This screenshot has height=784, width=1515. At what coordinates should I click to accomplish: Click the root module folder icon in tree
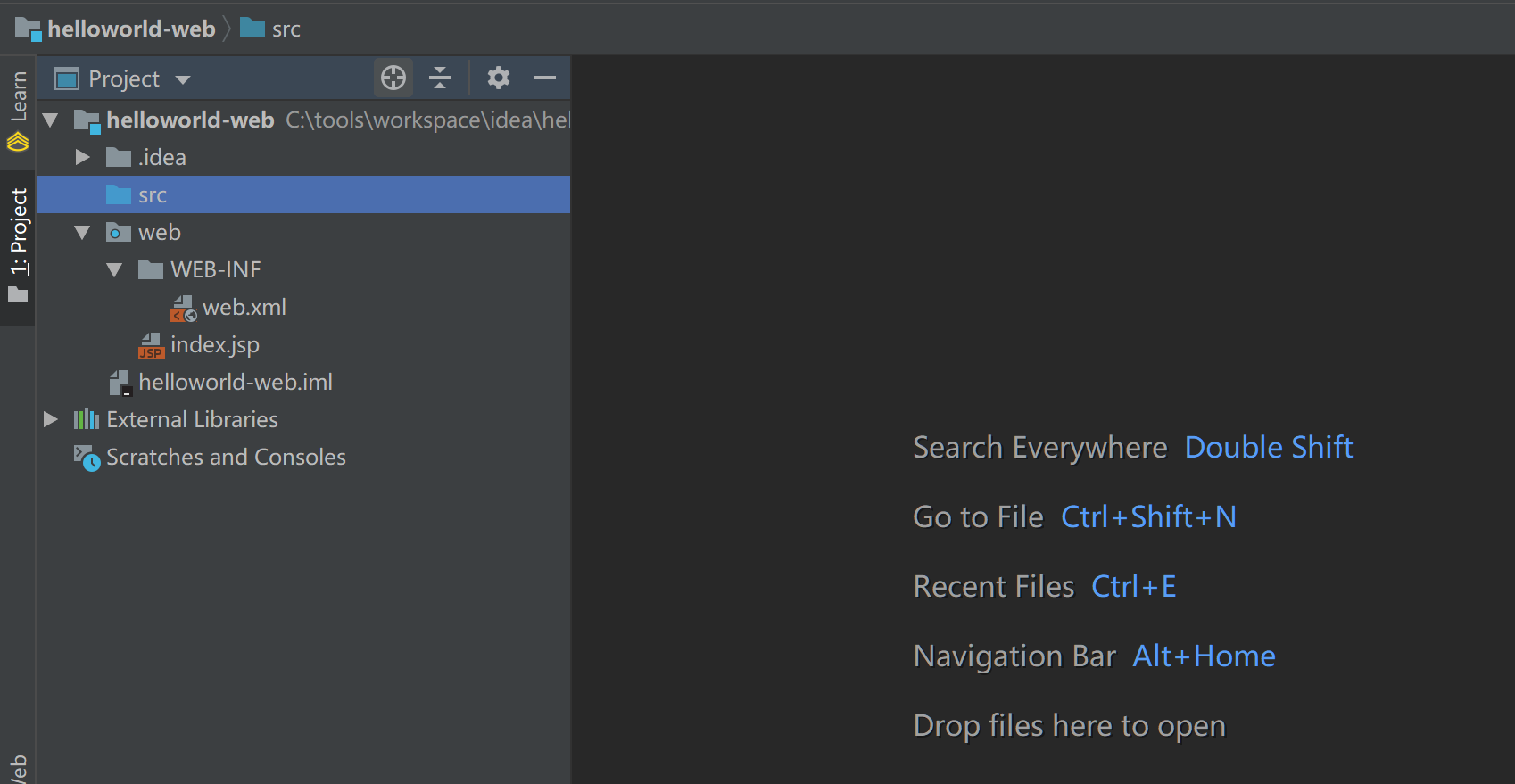coord(87,120)
